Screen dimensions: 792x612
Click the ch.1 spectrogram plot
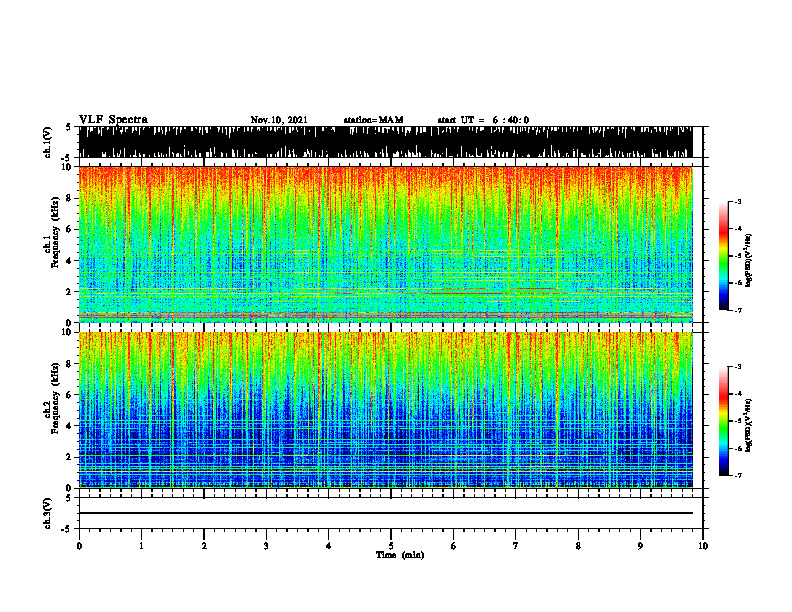[x=385, y=244]
